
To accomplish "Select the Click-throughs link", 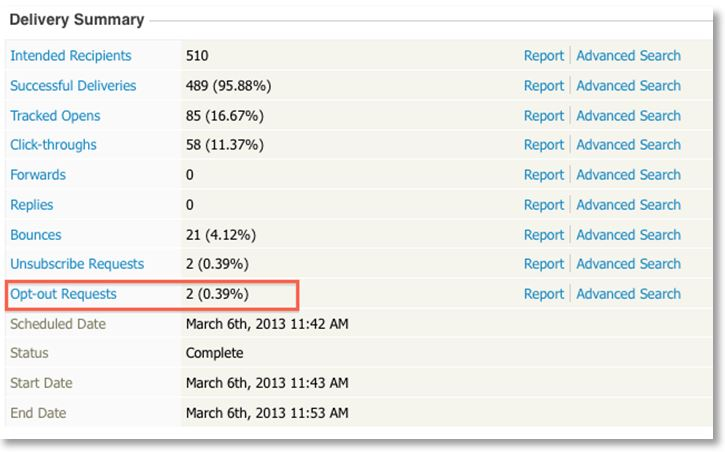I will pos(53,145).
